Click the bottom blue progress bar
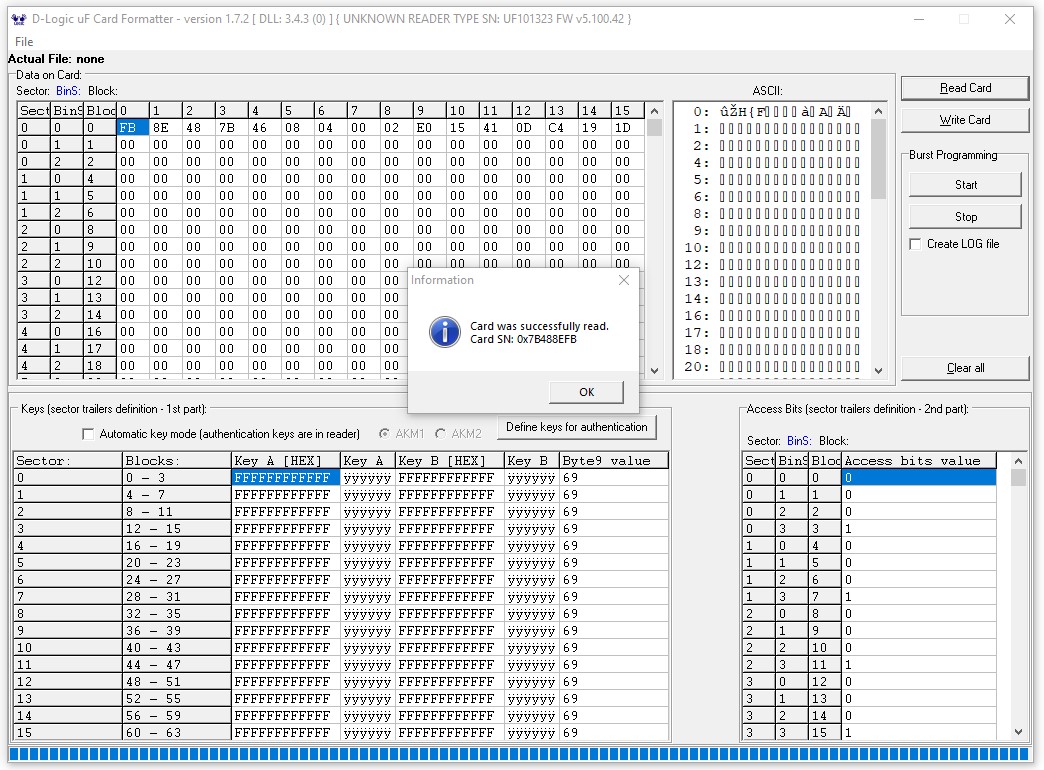 point(520,754)
